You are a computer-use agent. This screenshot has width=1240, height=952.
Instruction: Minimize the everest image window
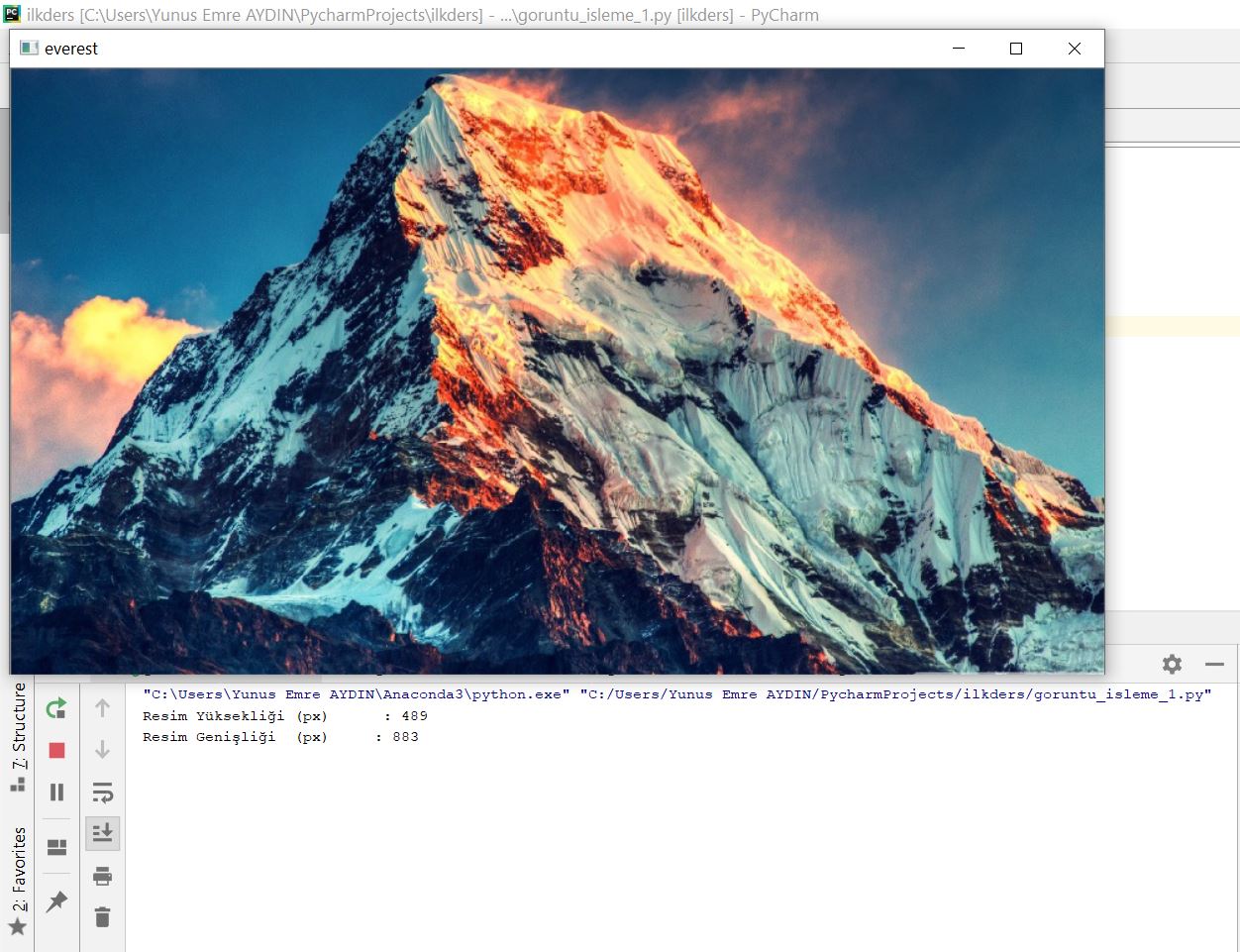pyautogui.click(x=958, y=49)
